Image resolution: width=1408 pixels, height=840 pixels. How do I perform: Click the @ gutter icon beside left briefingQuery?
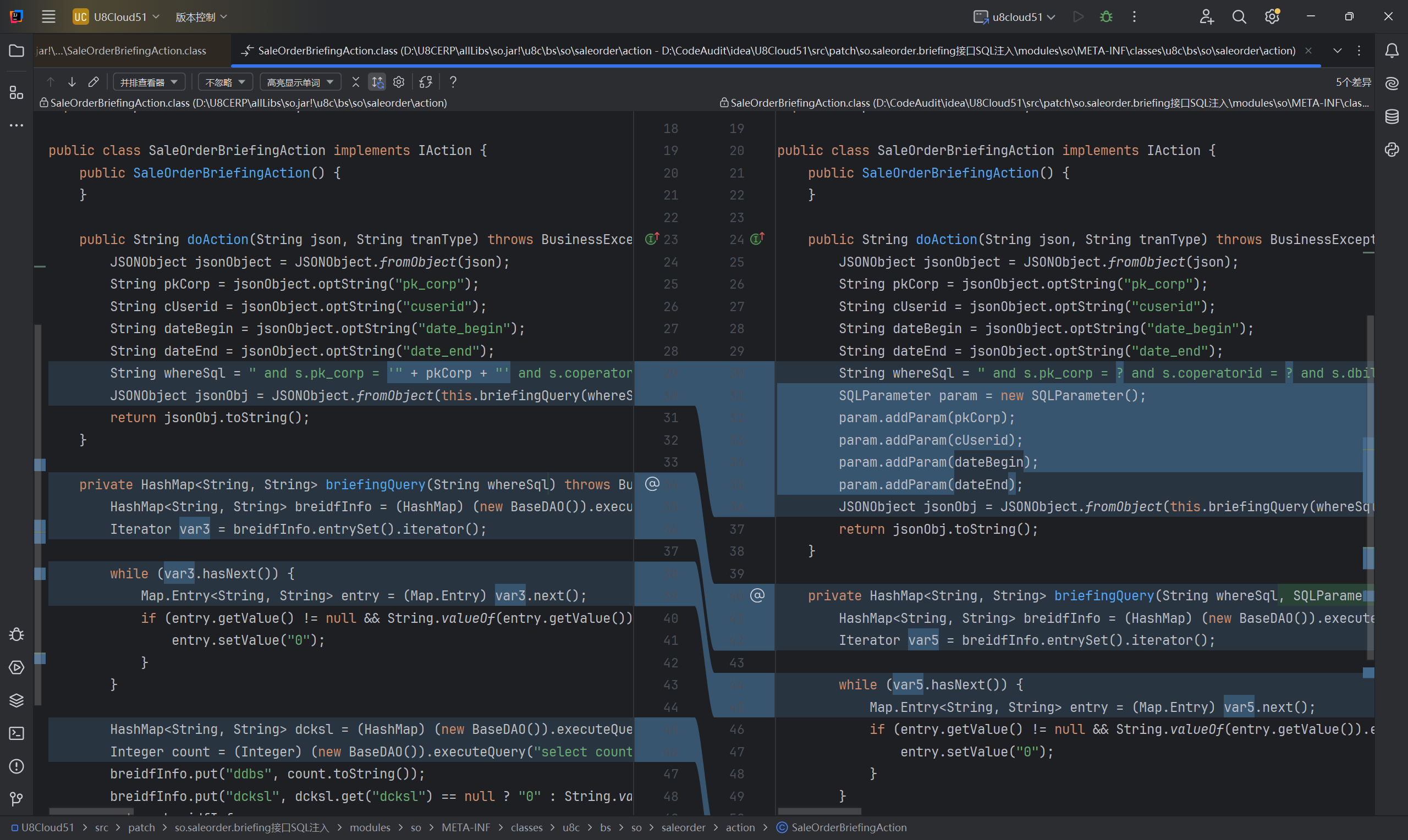click(652, 484)
